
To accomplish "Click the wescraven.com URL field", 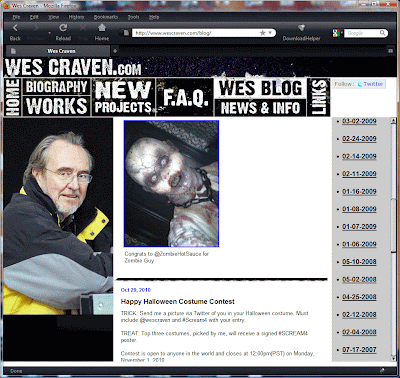I will (196, 33).
